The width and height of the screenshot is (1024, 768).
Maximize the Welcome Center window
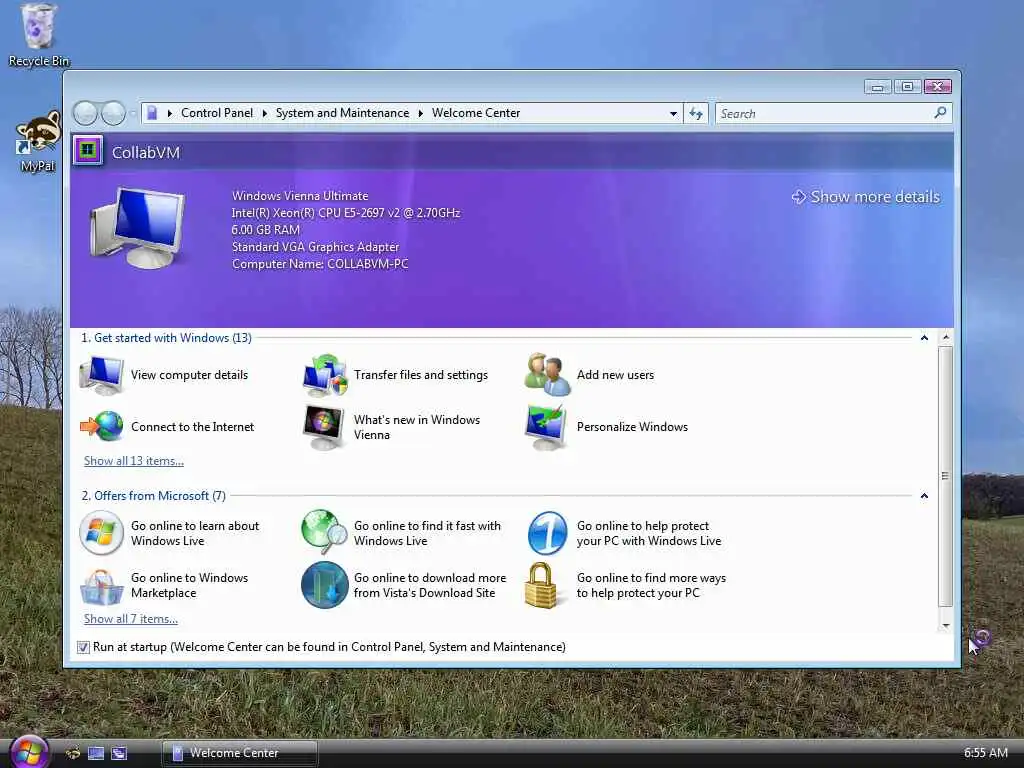pos(907,87)
